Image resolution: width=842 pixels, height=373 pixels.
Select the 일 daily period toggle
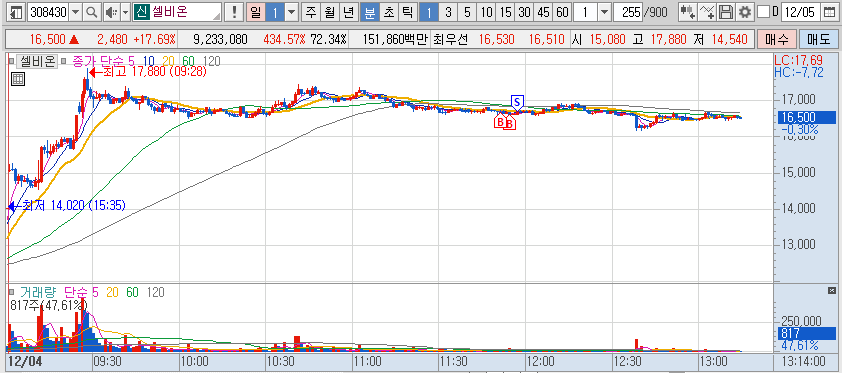click(256, 12)
